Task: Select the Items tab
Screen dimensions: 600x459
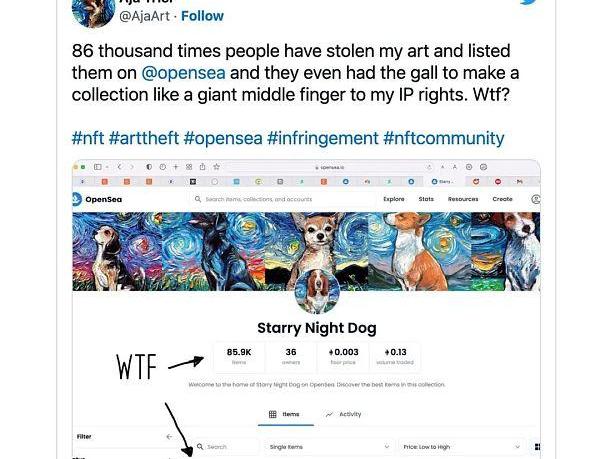Action: click(285, 414)
